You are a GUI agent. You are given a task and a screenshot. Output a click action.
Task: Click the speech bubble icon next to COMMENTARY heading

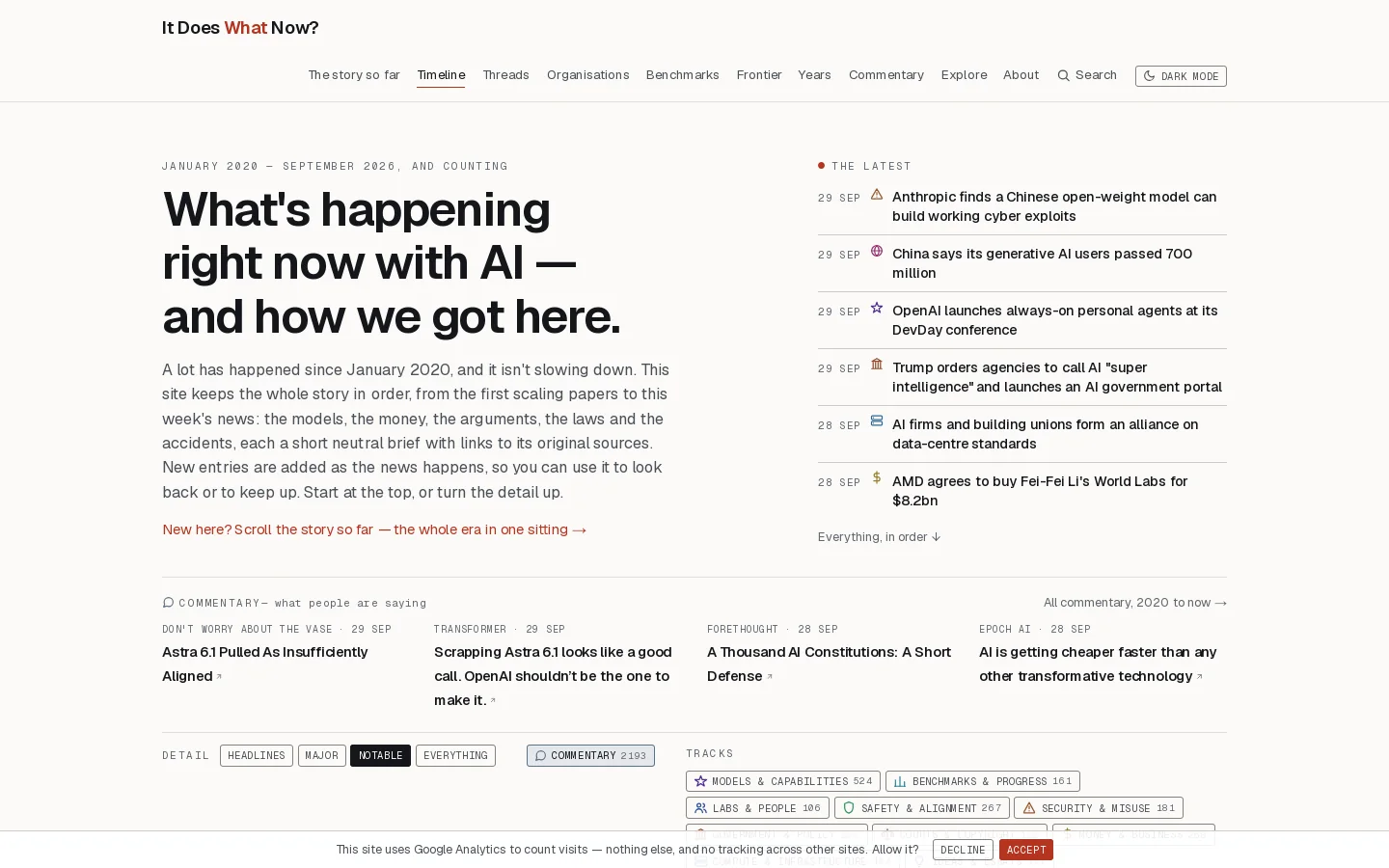[x=168, y=603]
